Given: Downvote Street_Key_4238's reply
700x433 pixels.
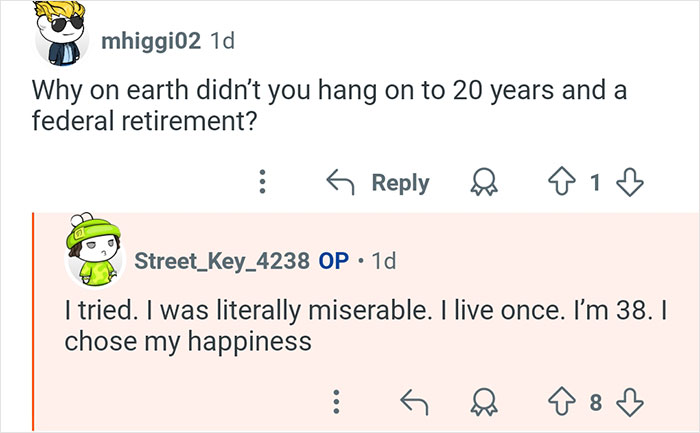Looking at the screenshot, I should click(629, 403).
